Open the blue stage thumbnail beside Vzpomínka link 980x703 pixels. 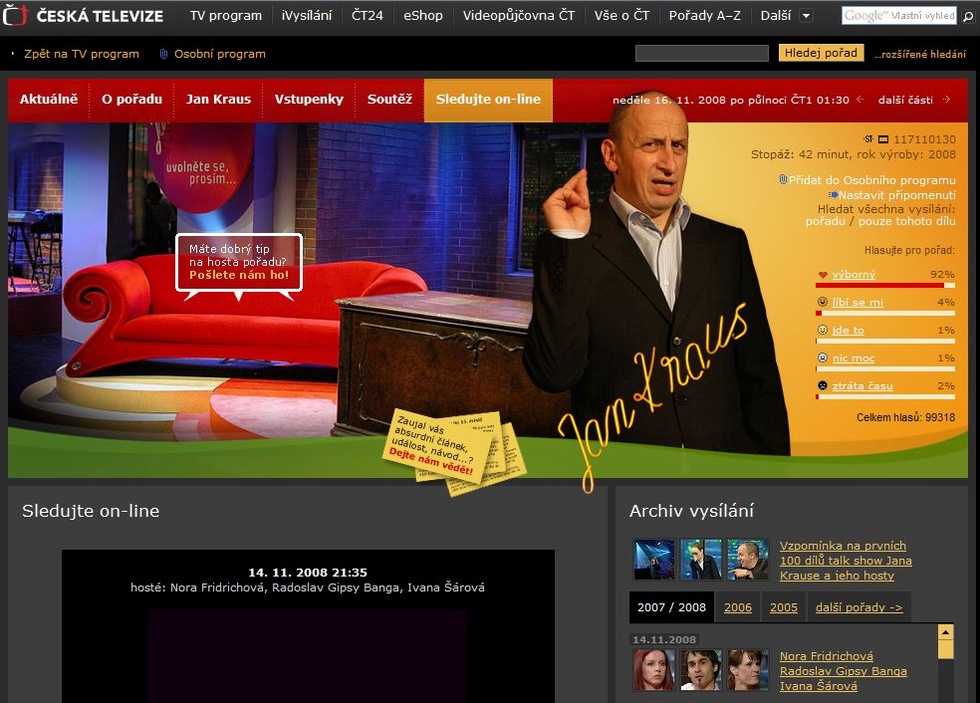[x=654, y=560]
